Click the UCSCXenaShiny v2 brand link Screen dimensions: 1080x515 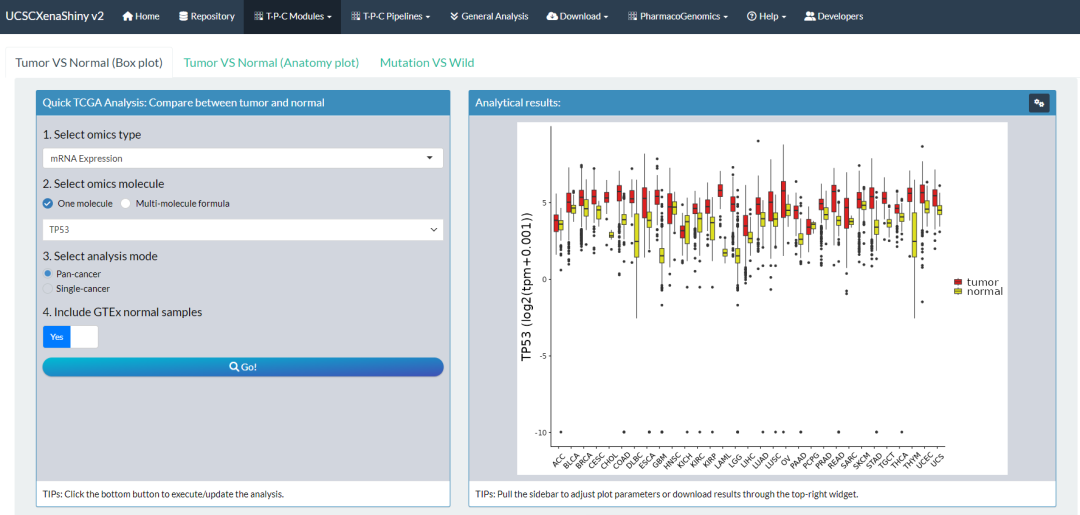point(54,17)
